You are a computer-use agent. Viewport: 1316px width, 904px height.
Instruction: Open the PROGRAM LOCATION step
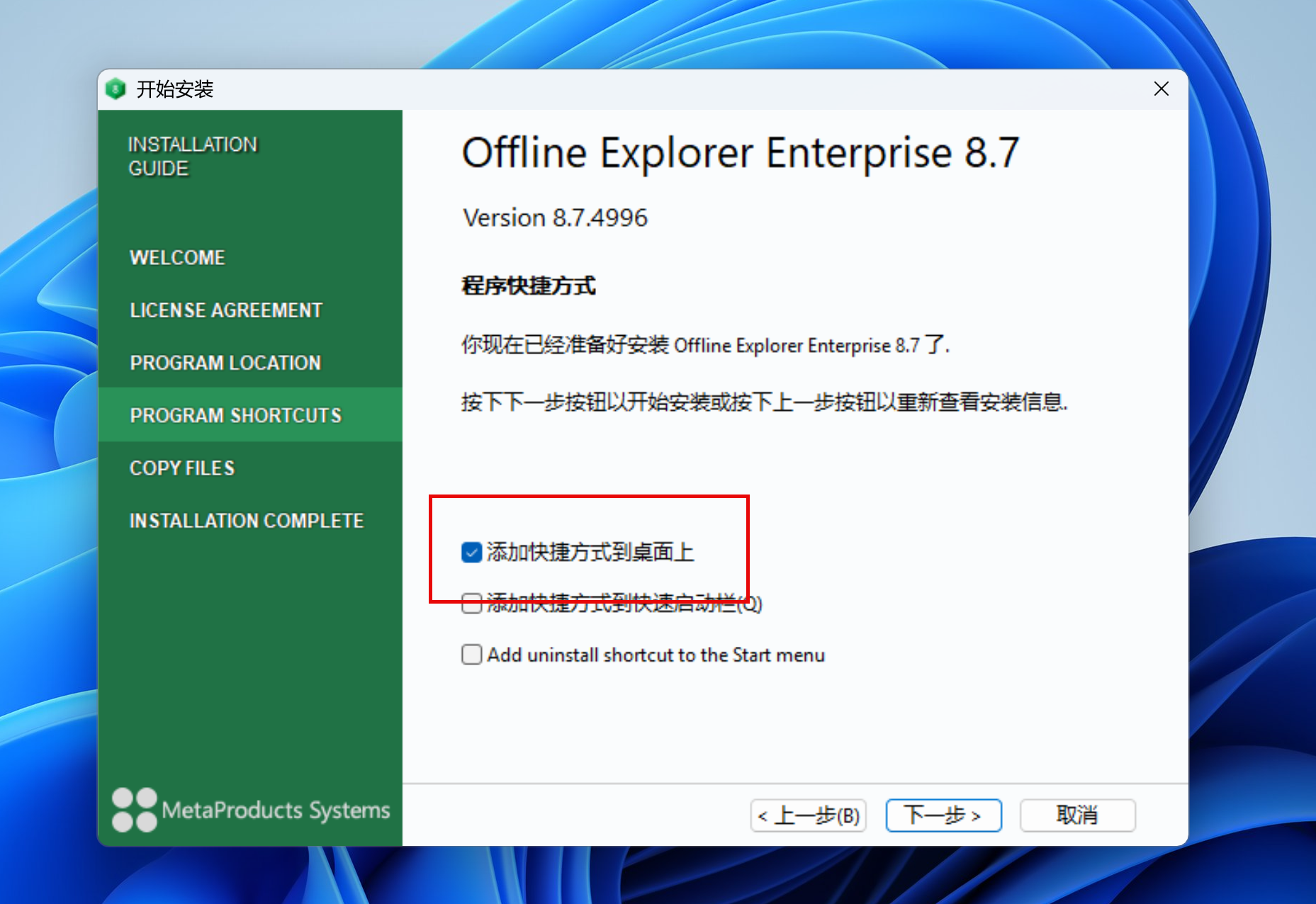click(x=225, y=363)
